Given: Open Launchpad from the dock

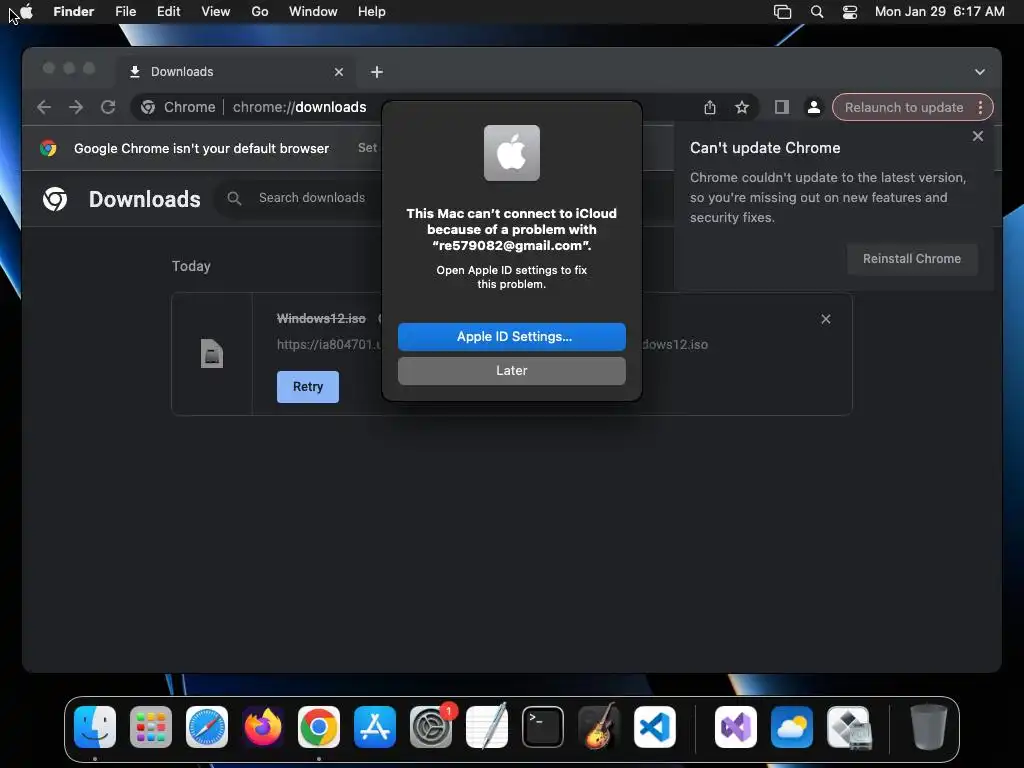Looking at the screenshot, I should (x=151, y=727).
